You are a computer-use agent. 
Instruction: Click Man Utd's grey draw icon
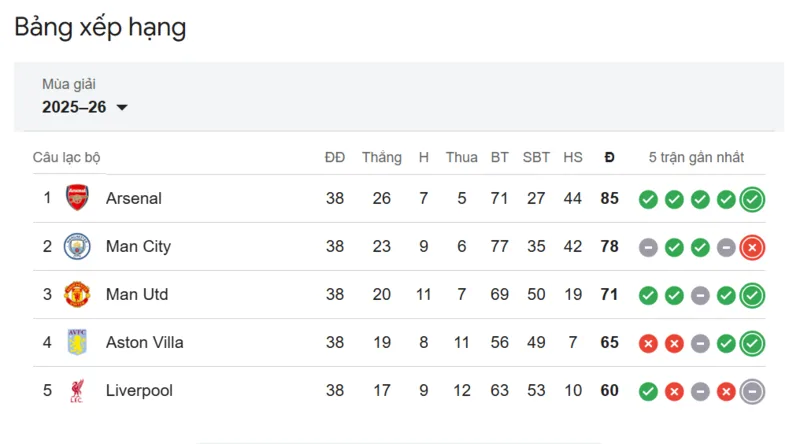click(700, 295)
